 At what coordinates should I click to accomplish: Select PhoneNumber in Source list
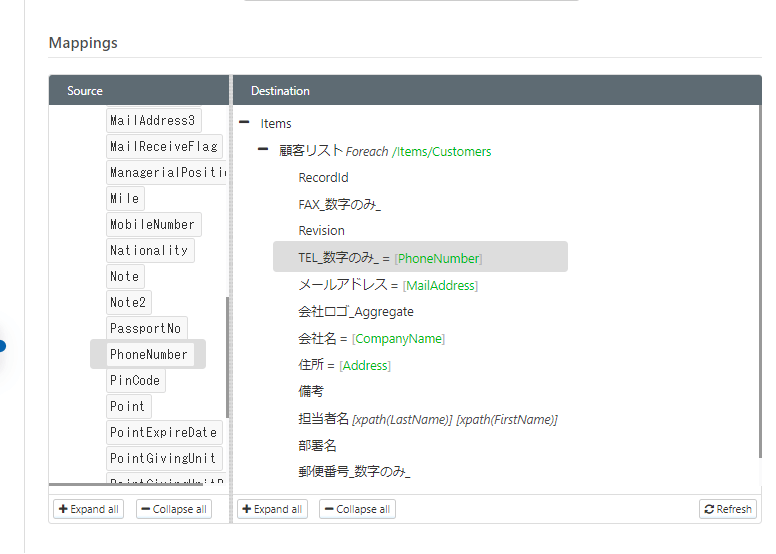click(x=149, y=354)
